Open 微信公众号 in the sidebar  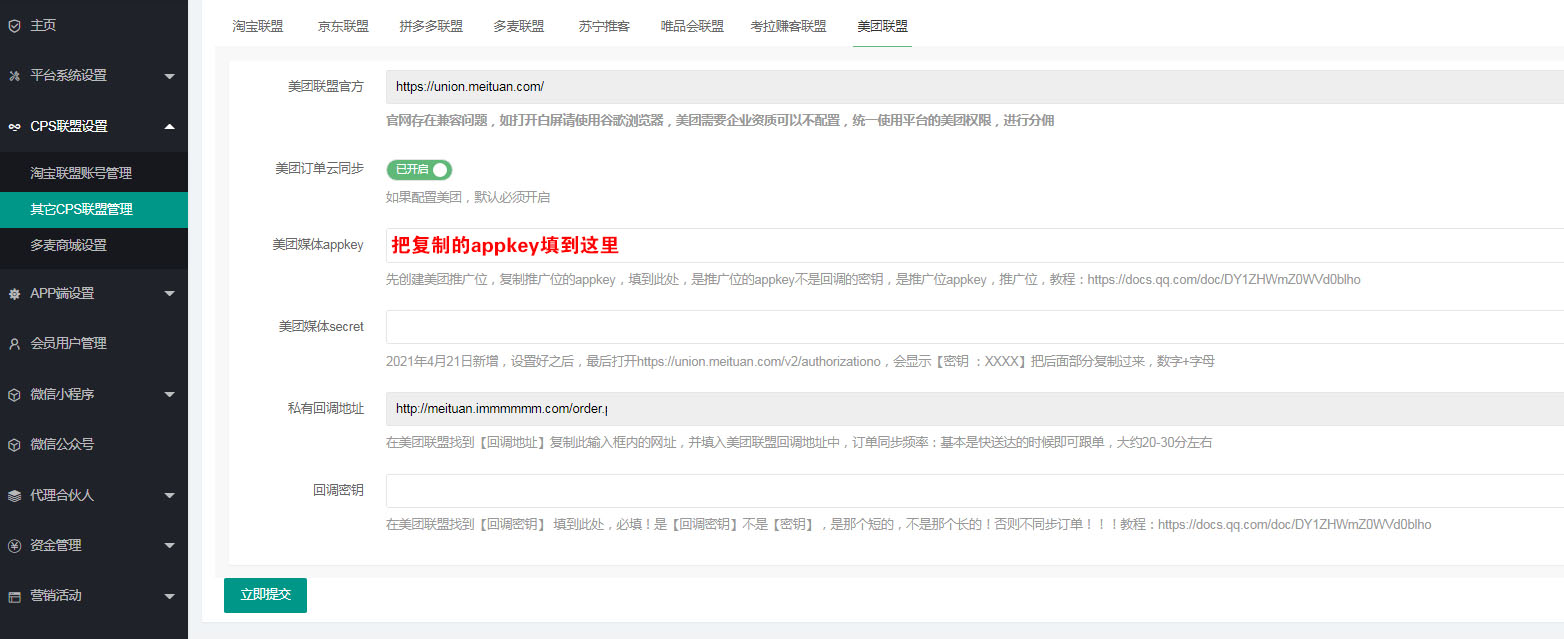coord(62,444)
